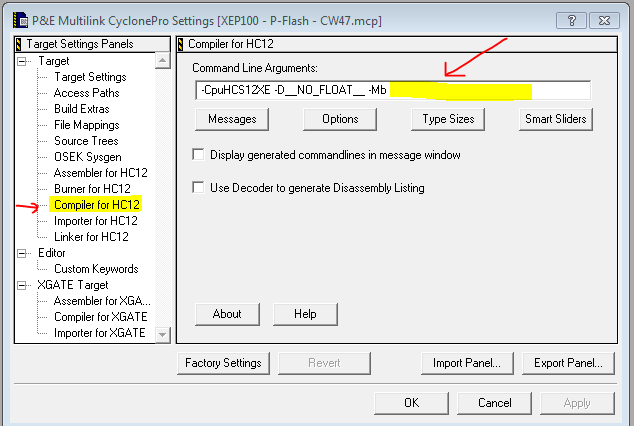634x426 pixels.
Task: Select Custom Keywords panel
Action: click(x=96, y=269)
